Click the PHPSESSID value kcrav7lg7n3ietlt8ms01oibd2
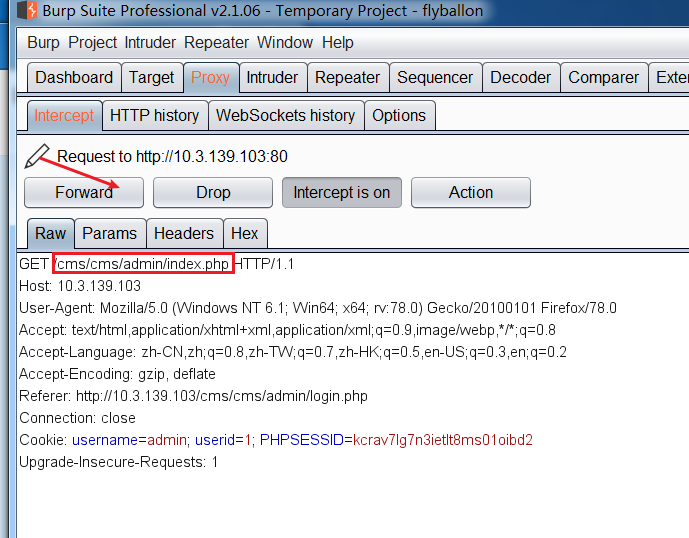The height and width of the screenshot is (538, 689). point(443,440)
